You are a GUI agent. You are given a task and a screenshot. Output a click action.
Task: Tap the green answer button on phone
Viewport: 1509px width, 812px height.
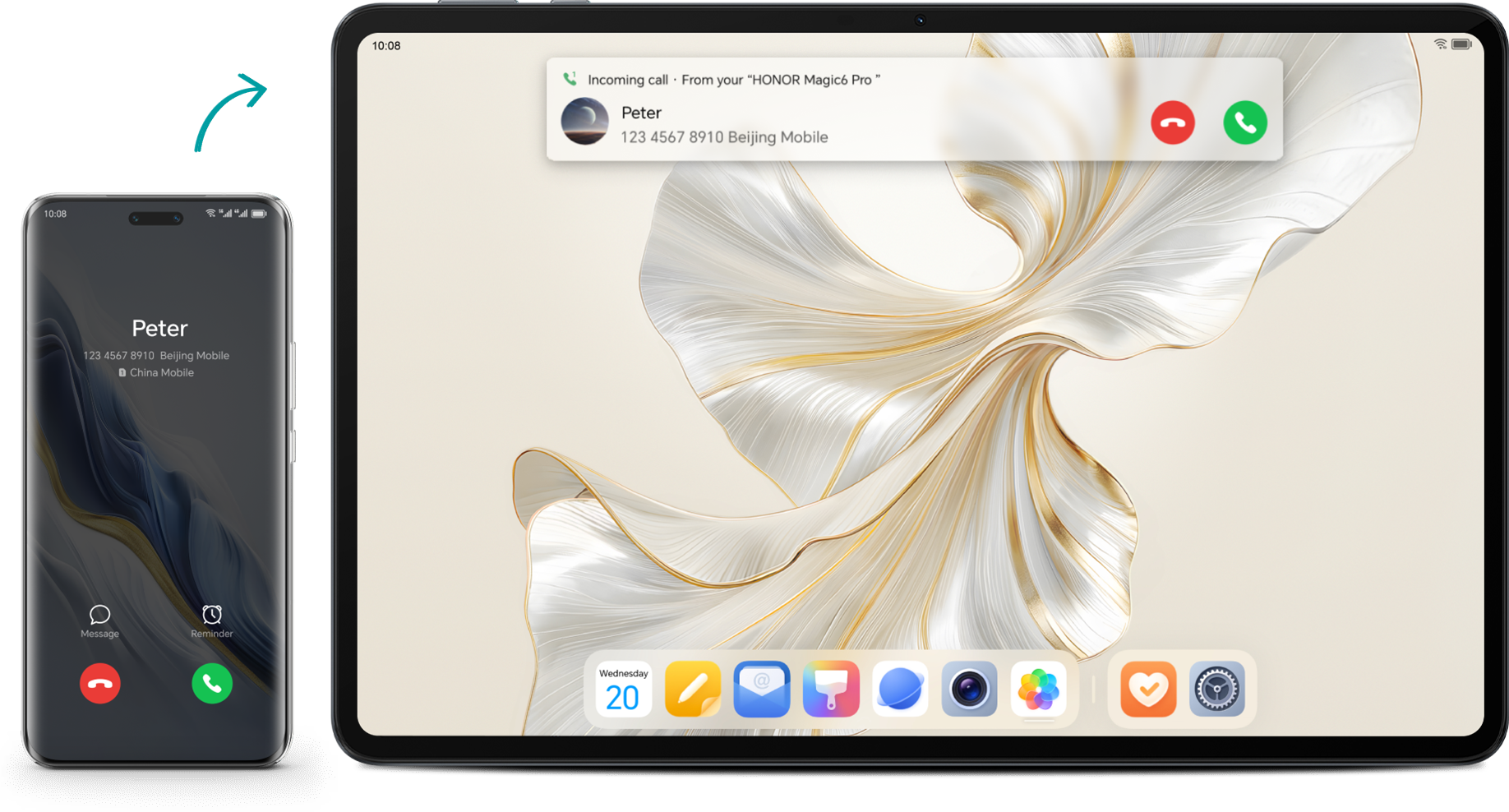pyautogui.click(x=212, y=683)
